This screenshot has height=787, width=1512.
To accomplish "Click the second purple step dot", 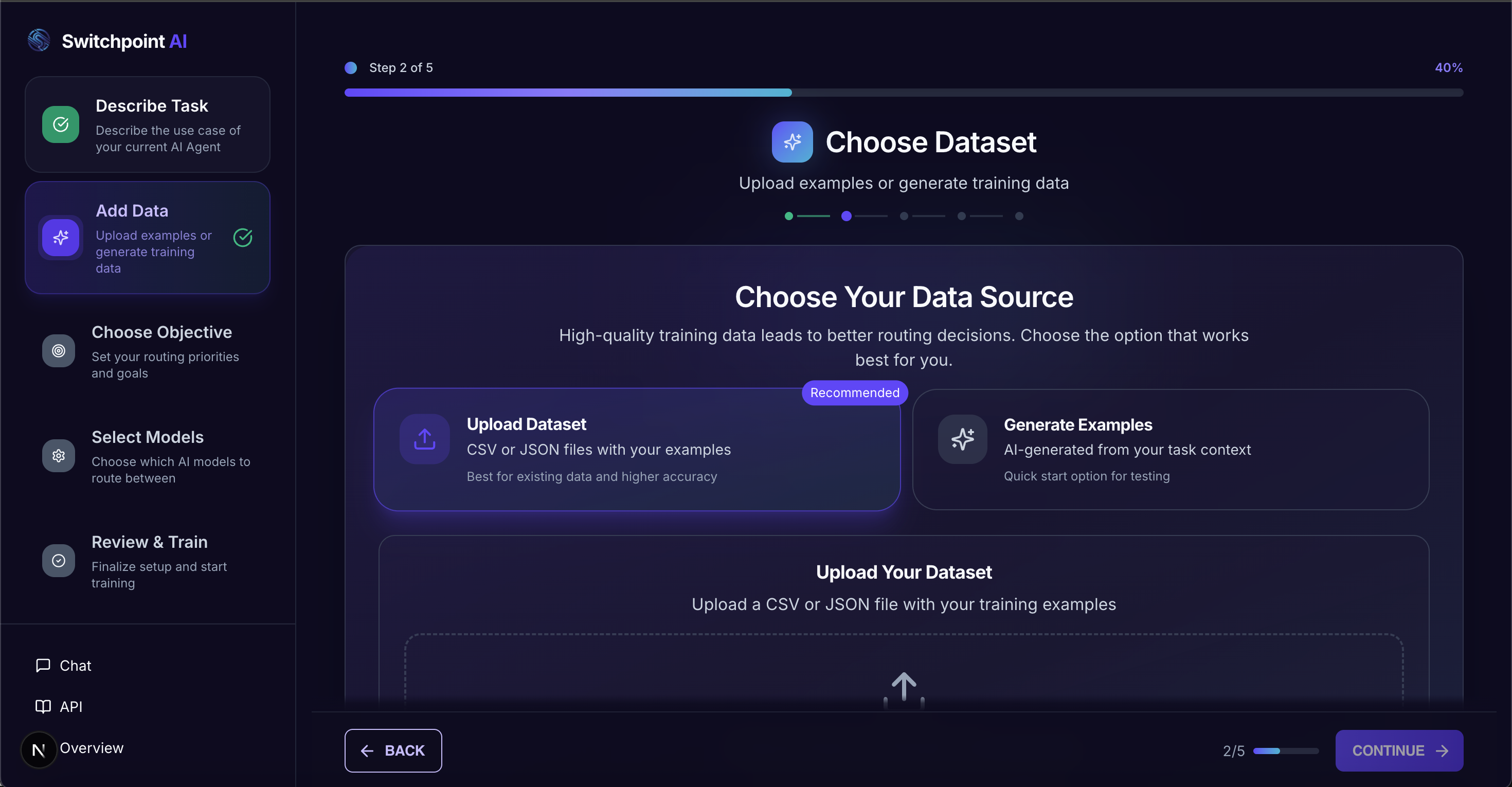I will coord(847,216).
